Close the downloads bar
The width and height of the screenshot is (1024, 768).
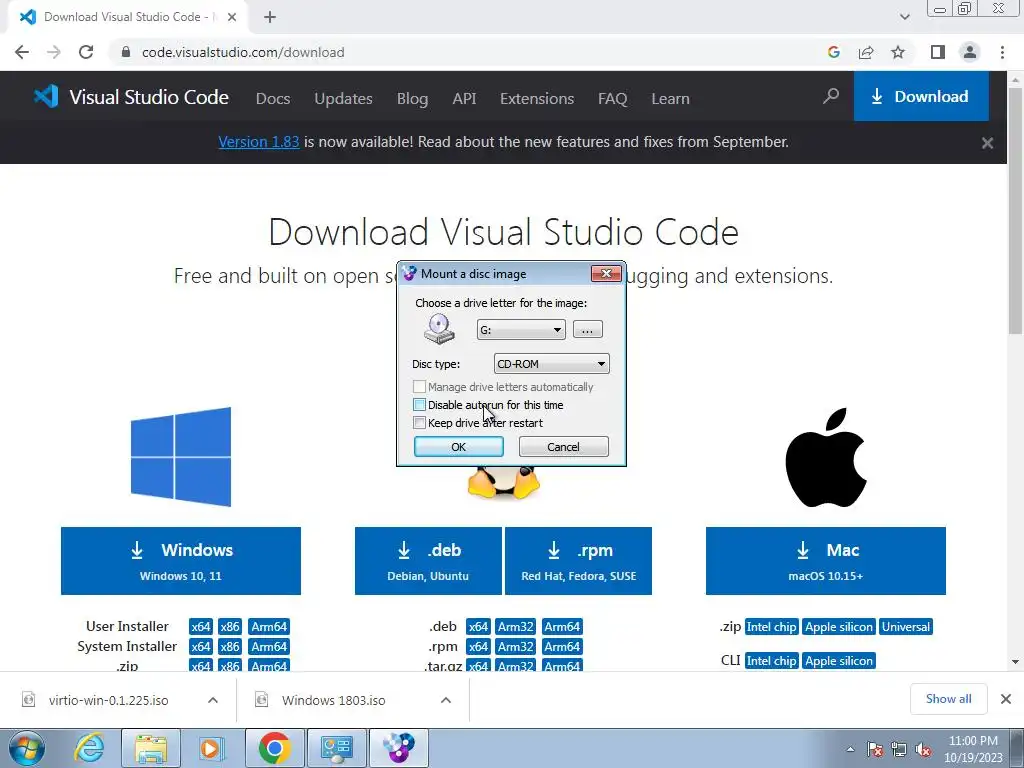point(1006,699)
